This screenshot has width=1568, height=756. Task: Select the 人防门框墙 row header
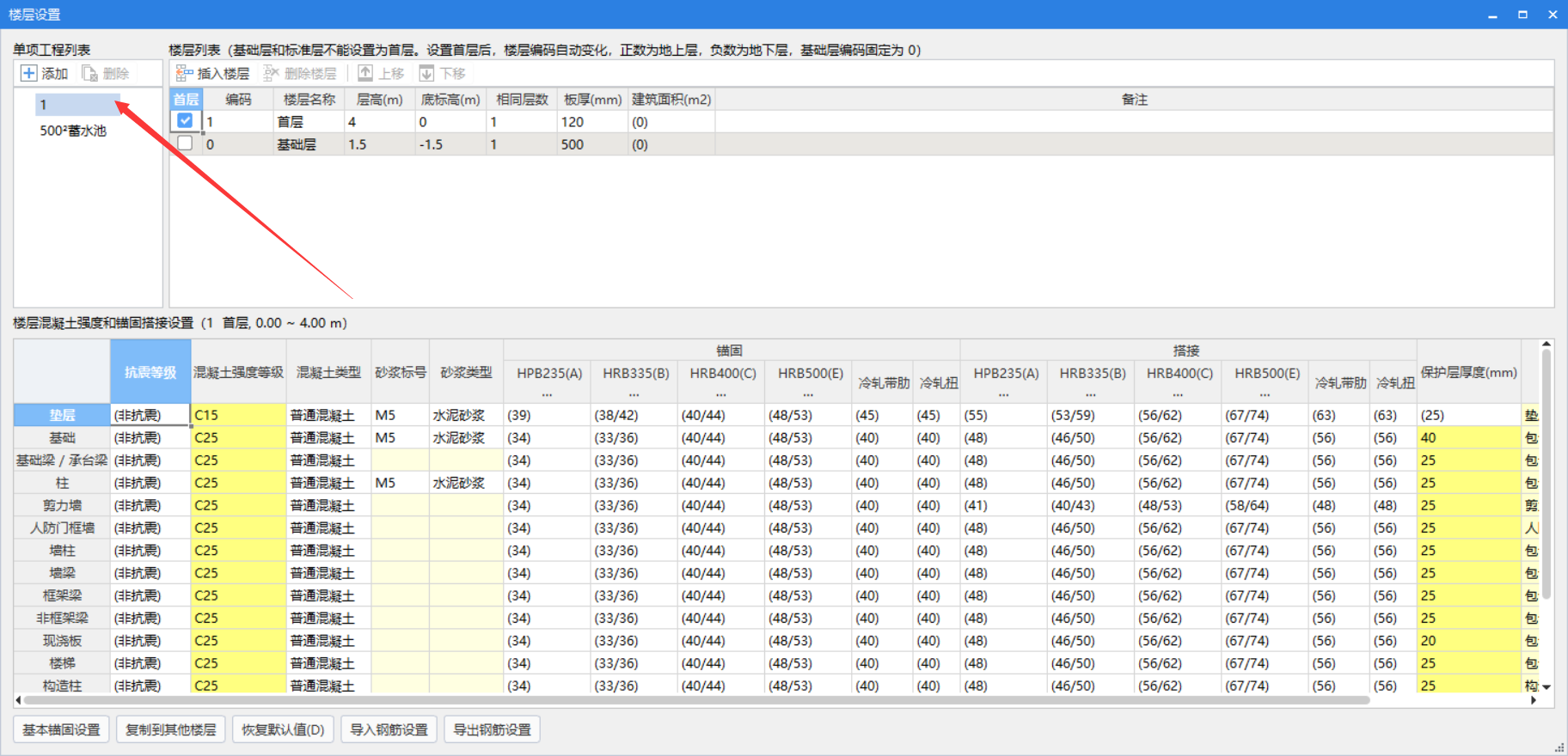point(62,527)
